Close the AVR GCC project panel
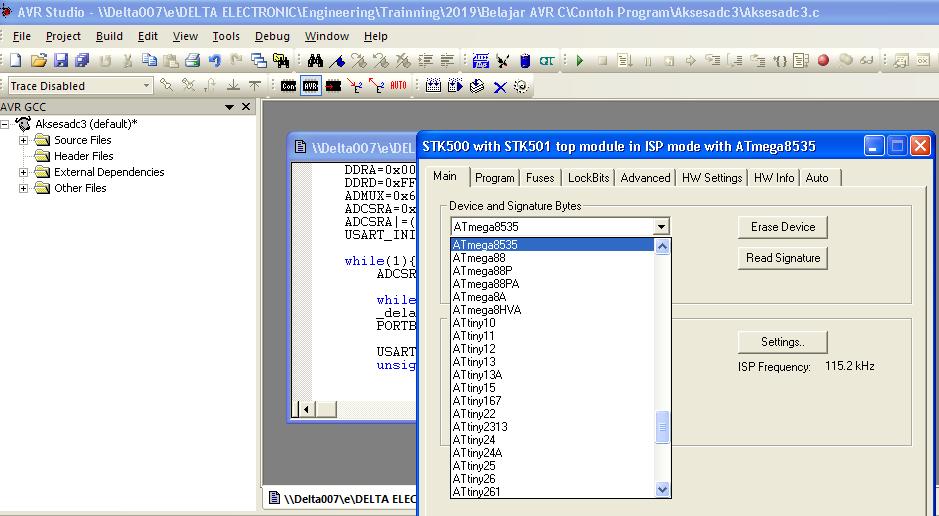This screenshot has height=516, width=939. (245, 107)
